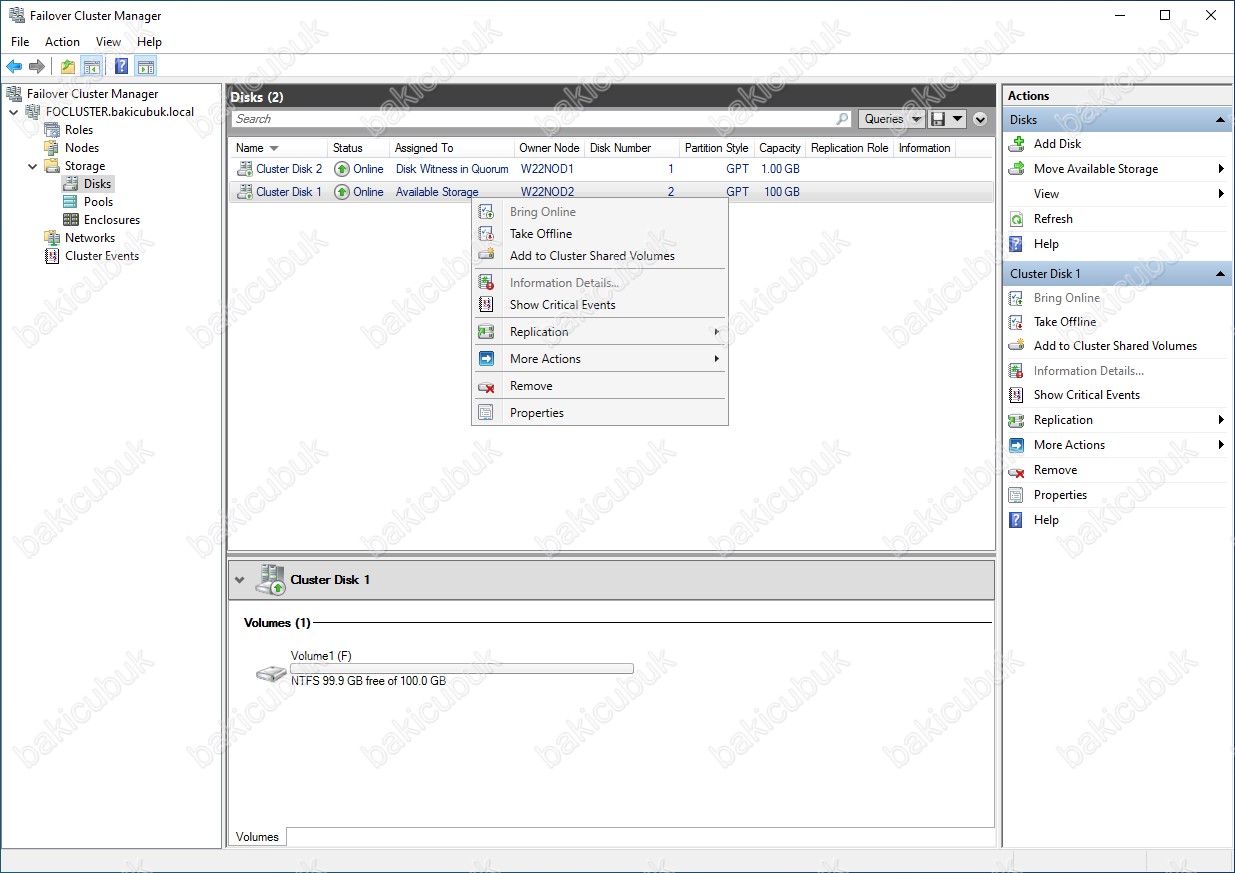Open the View menu in the menu bar

[x=108, y=42]
